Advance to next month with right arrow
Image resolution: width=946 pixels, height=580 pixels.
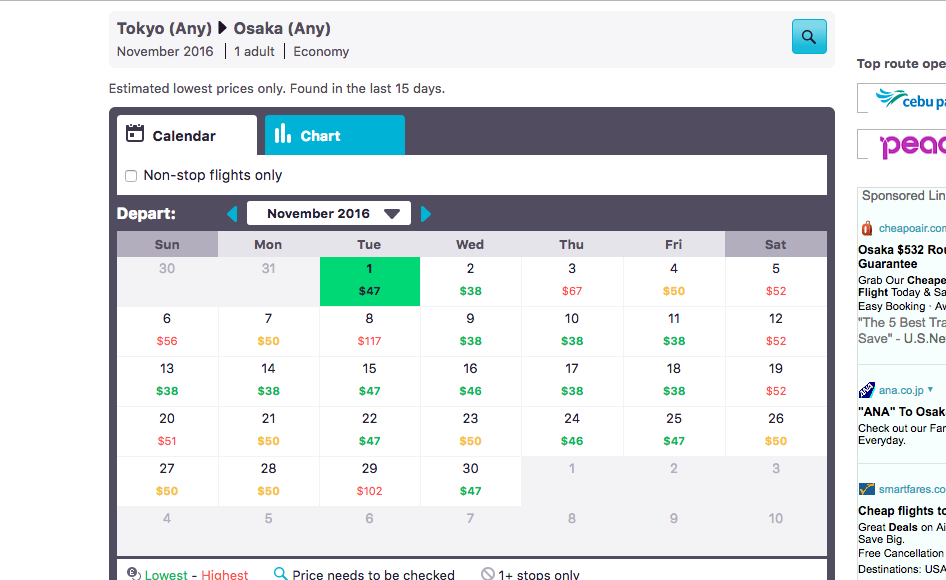point(426,214)
